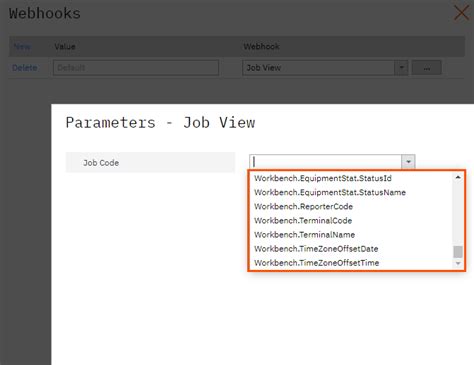474x365 pixels.
Task: Pick Workbench.TimeZoneOffsetDate from list
Action: pos(316,249)
